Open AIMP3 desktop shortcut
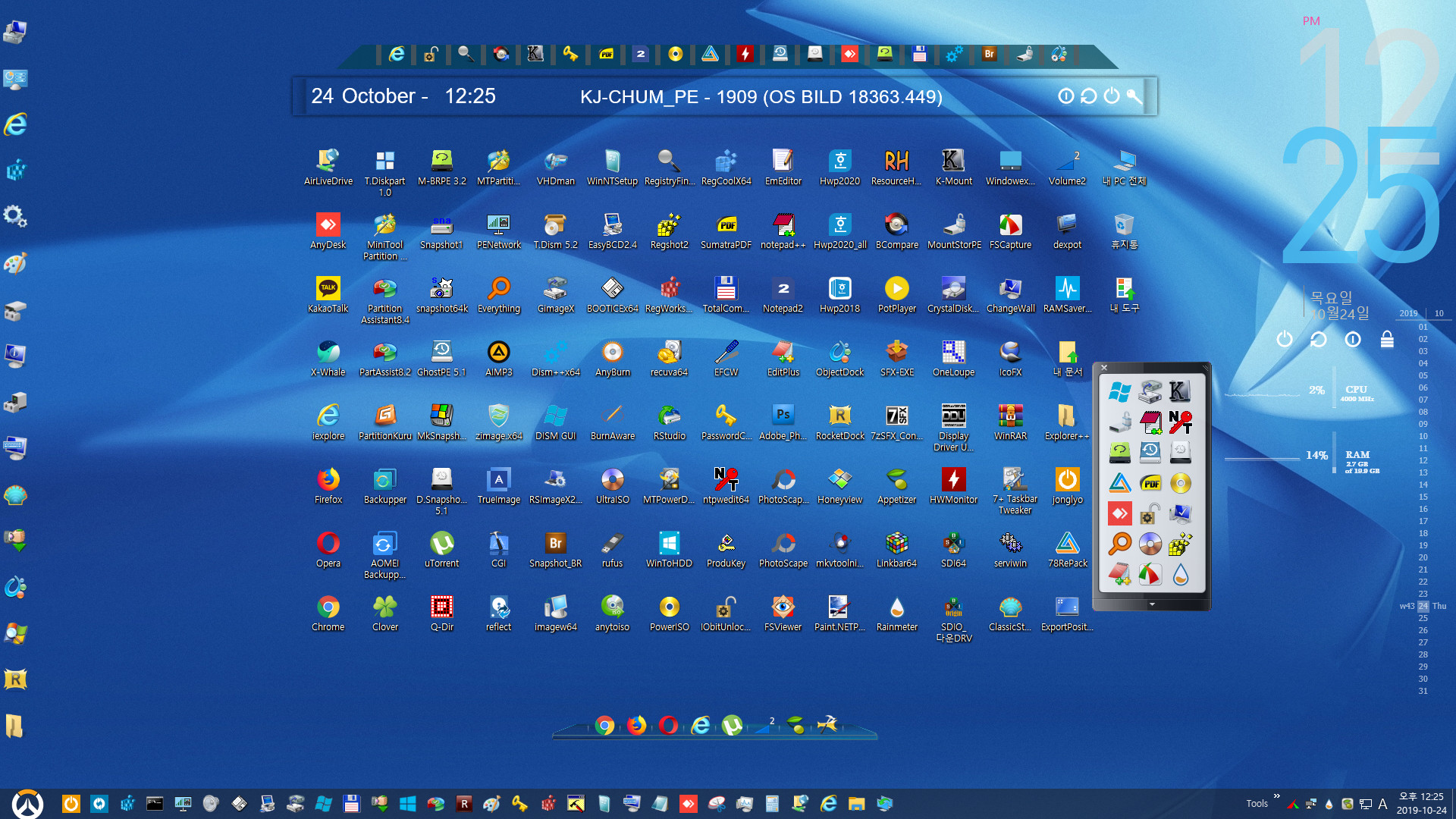The width and height of the screenshot is (1456, 819). click(x=498, y=358)
